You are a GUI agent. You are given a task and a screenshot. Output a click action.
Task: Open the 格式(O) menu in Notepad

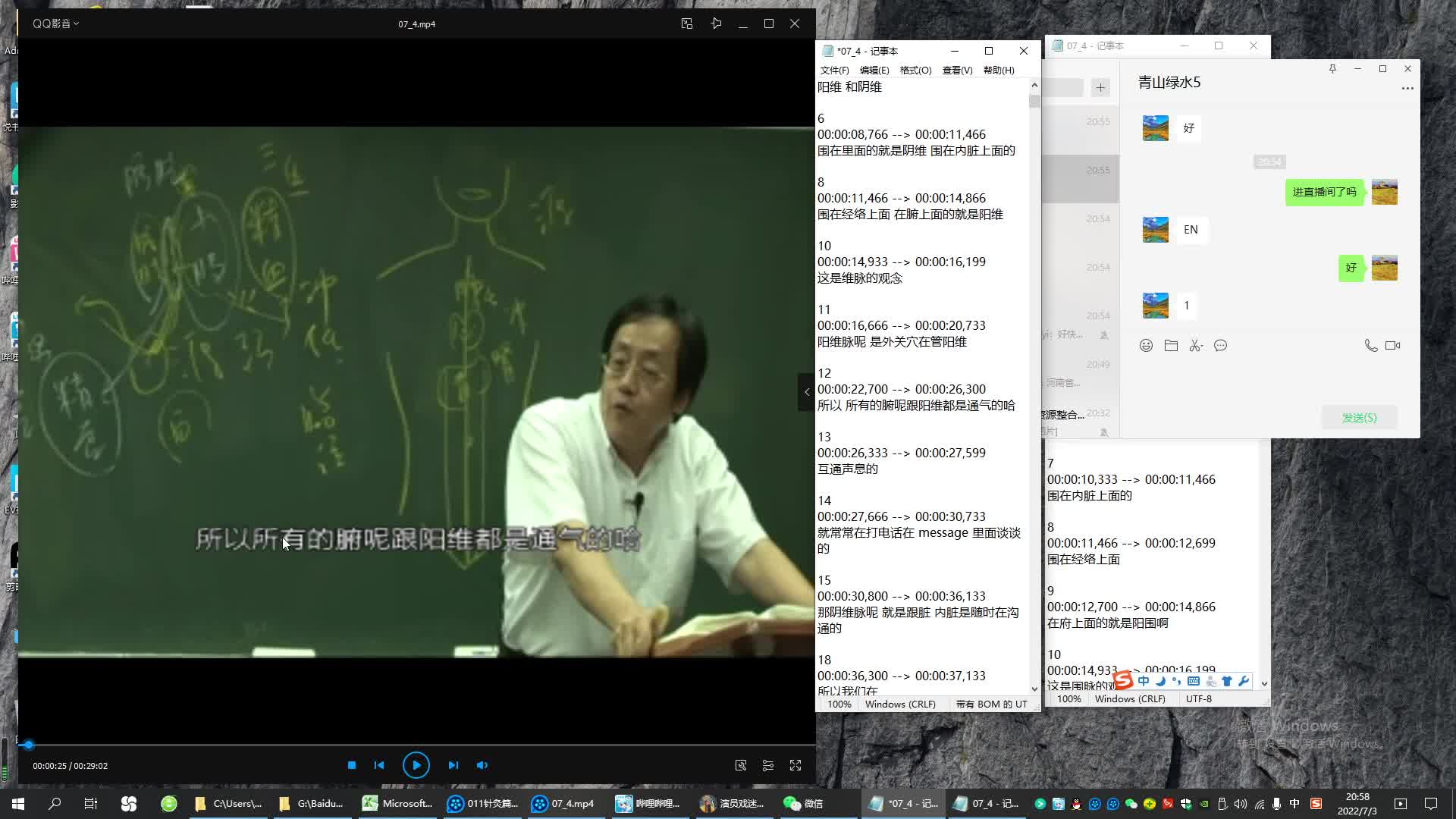915,70
